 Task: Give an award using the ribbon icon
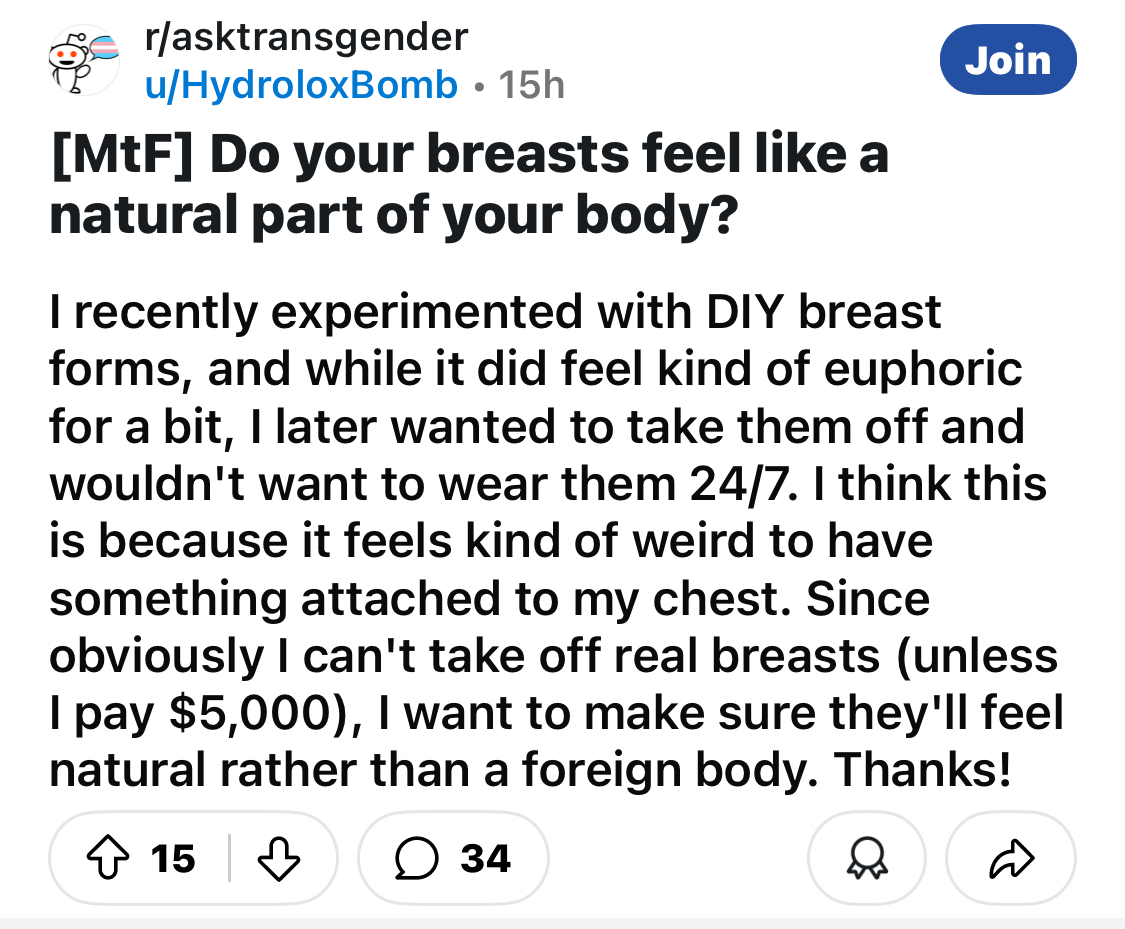[x=868, y=858]
